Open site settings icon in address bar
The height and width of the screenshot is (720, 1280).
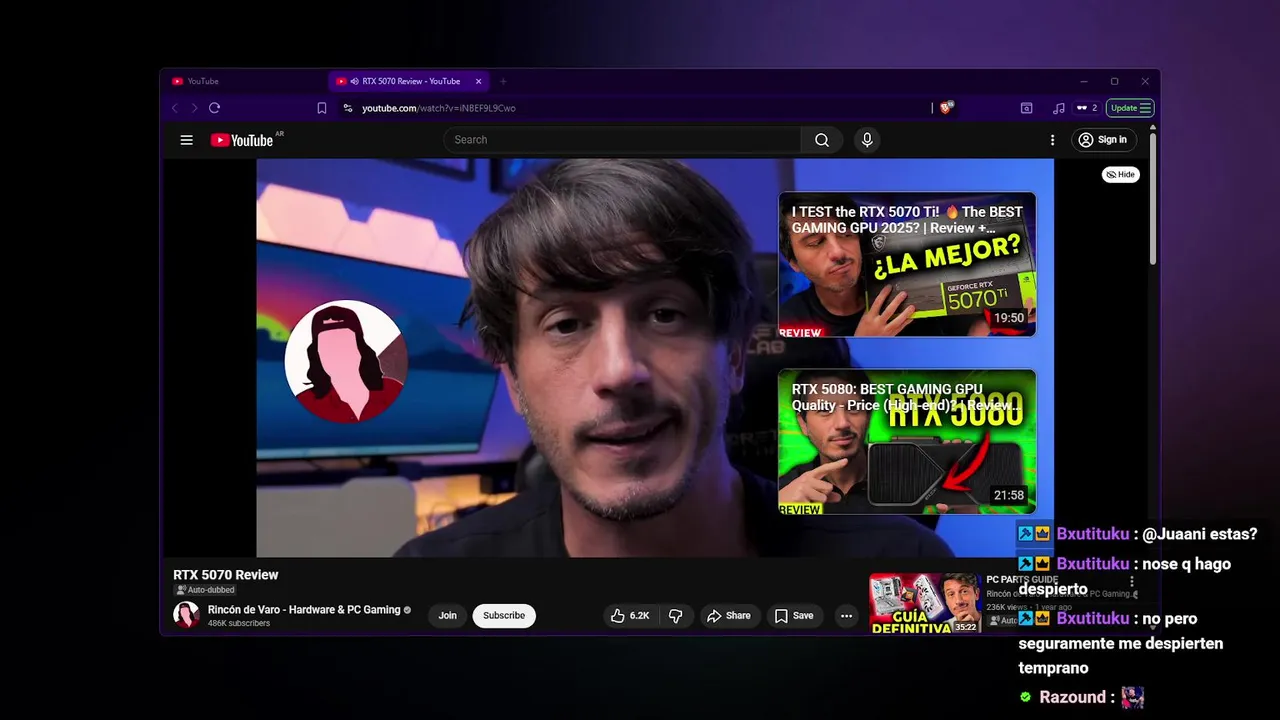click(348, 108)
